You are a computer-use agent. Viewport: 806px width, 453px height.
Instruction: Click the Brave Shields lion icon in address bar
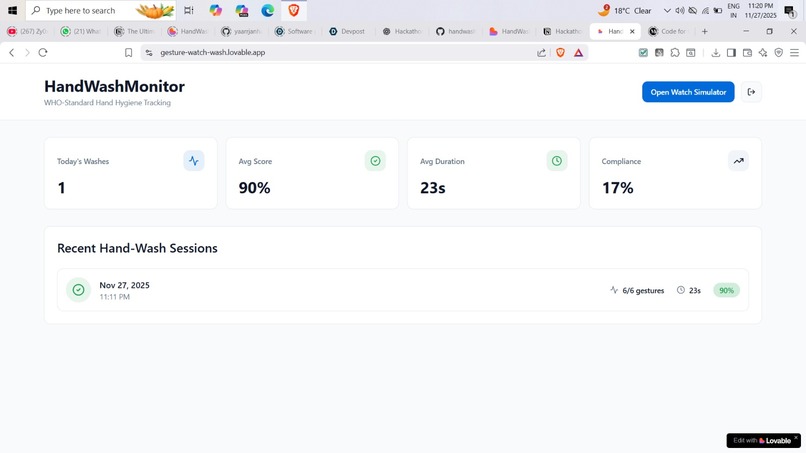pyautogui.click(x=560, y=52)
